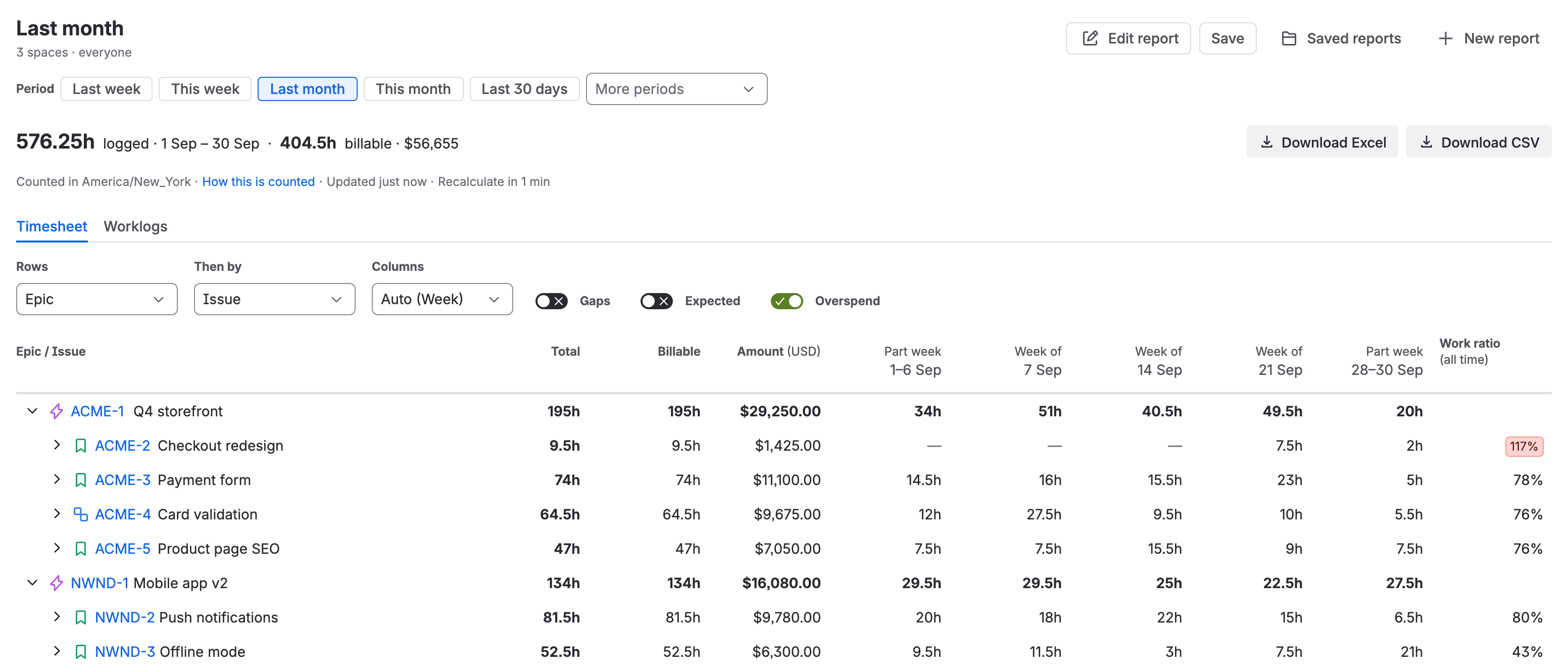Expand the ACME-5 Product page SEO row

point(57,548)
